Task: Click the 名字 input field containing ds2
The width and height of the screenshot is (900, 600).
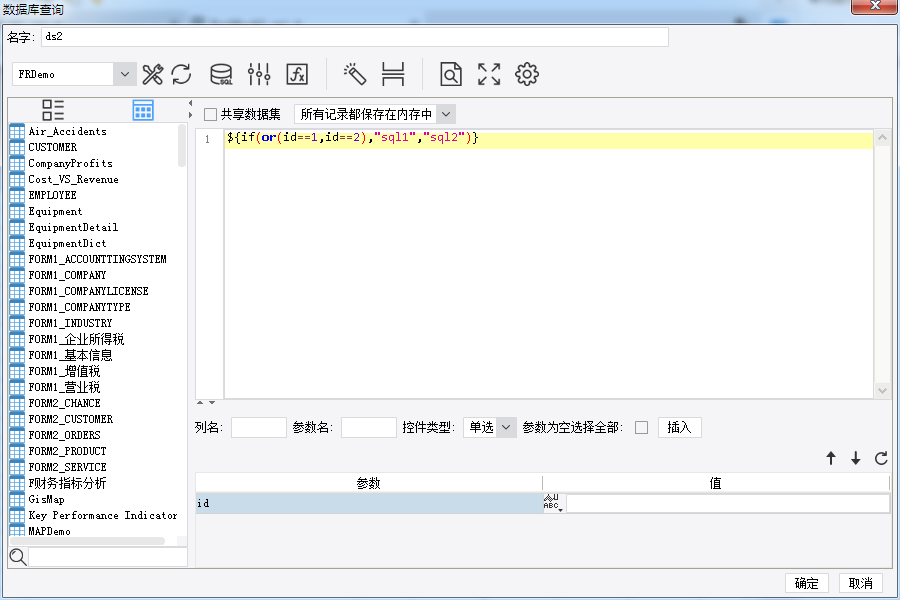Action: [x=355, y=37]
